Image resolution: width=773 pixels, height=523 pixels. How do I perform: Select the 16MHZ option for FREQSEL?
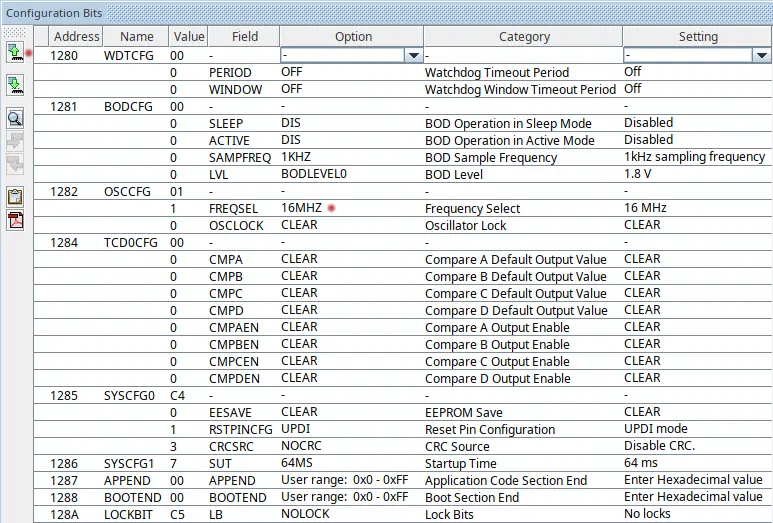tap(300, 208)
